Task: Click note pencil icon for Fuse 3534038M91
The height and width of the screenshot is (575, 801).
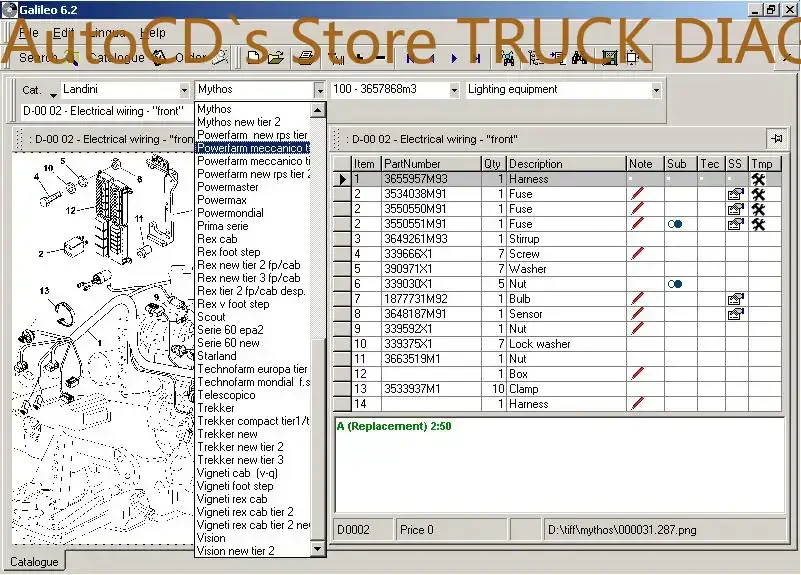Action: pyautogui.click(x=637, y=194)
